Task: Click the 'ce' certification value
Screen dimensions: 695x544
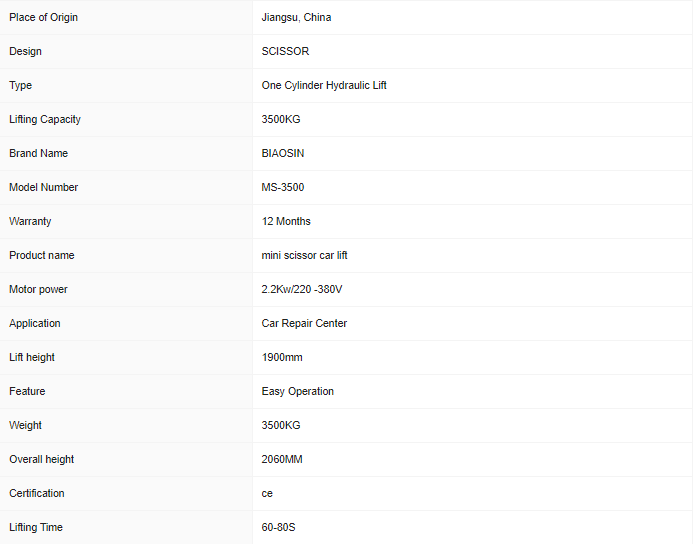Action: (267, 494)
